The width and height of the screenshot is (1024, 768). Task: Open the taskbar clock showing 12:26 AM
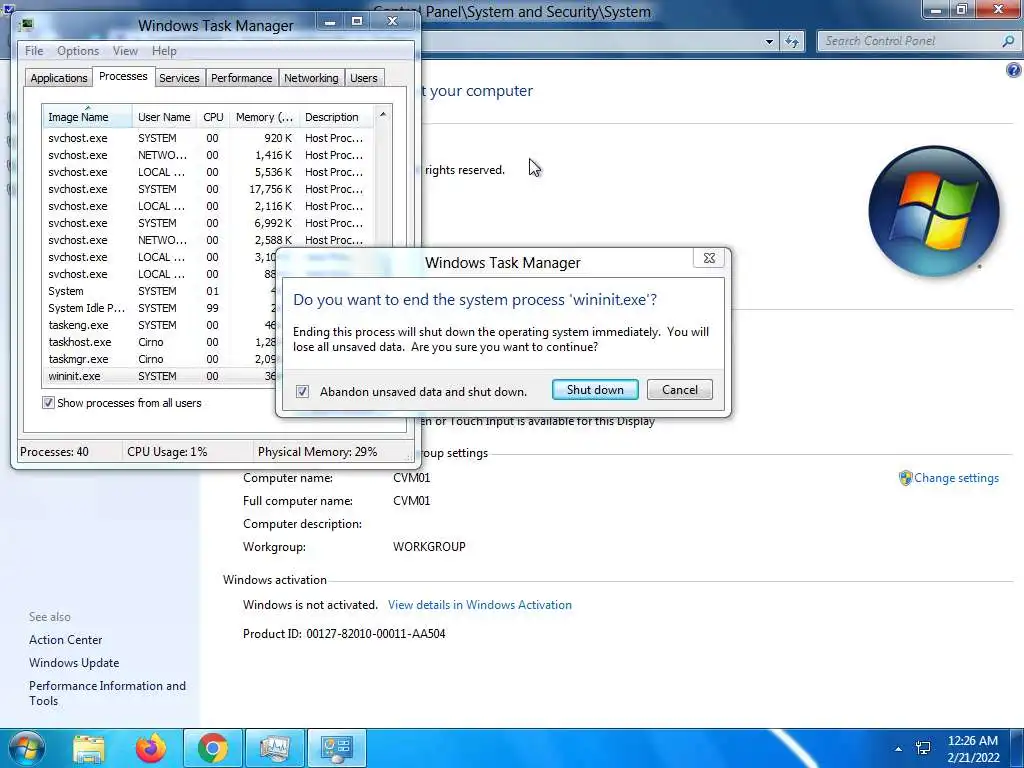pyautogui.click(x=973, y=749)
